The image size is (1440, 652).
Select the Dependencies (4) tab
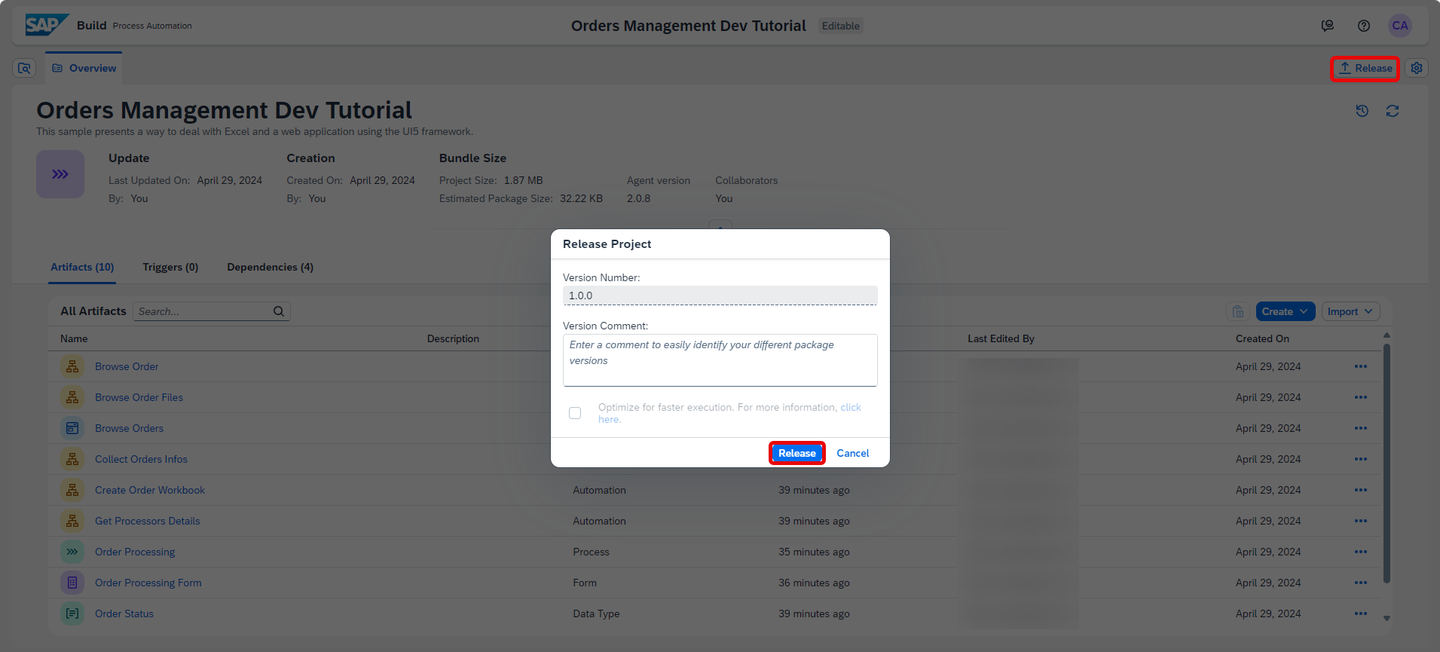tap(270, 268)
